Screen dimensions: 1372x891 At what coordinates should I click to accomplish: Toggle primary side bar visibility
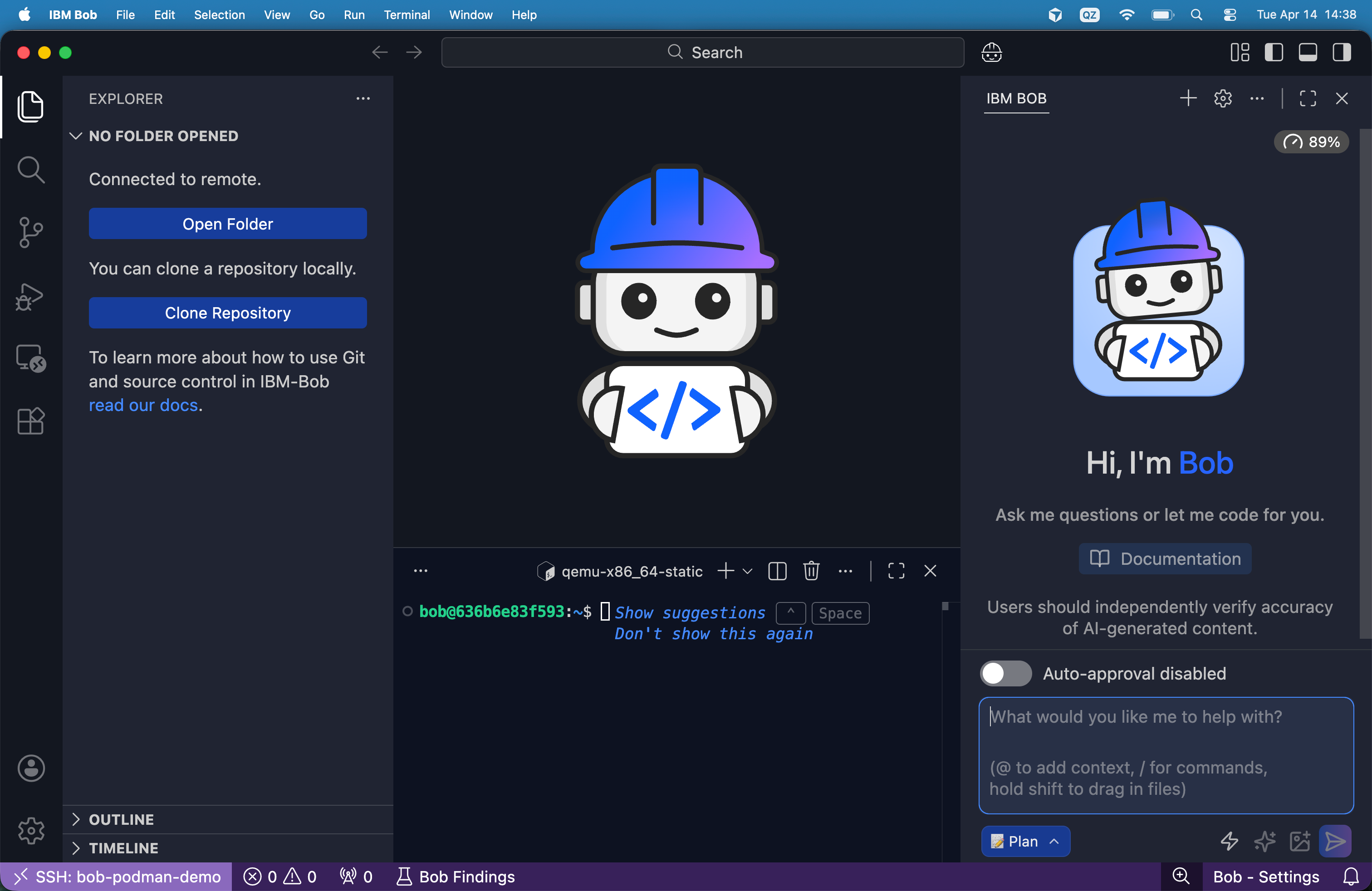click(x=1274, y=53)
